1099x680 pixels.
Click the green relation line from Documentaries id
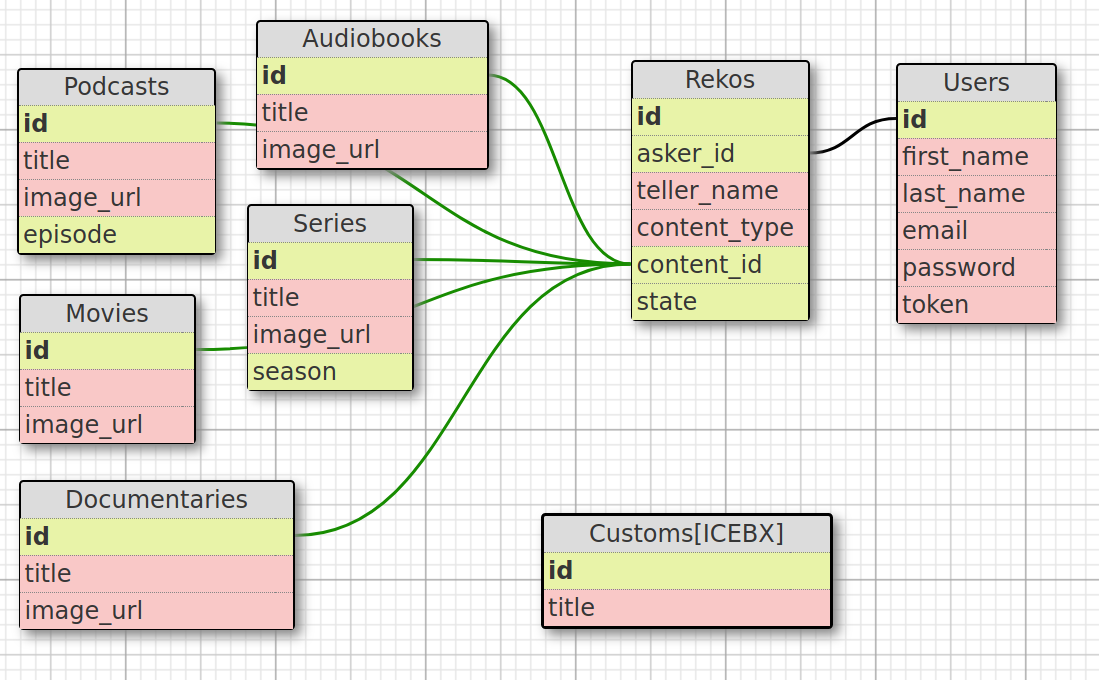[463, 402]
